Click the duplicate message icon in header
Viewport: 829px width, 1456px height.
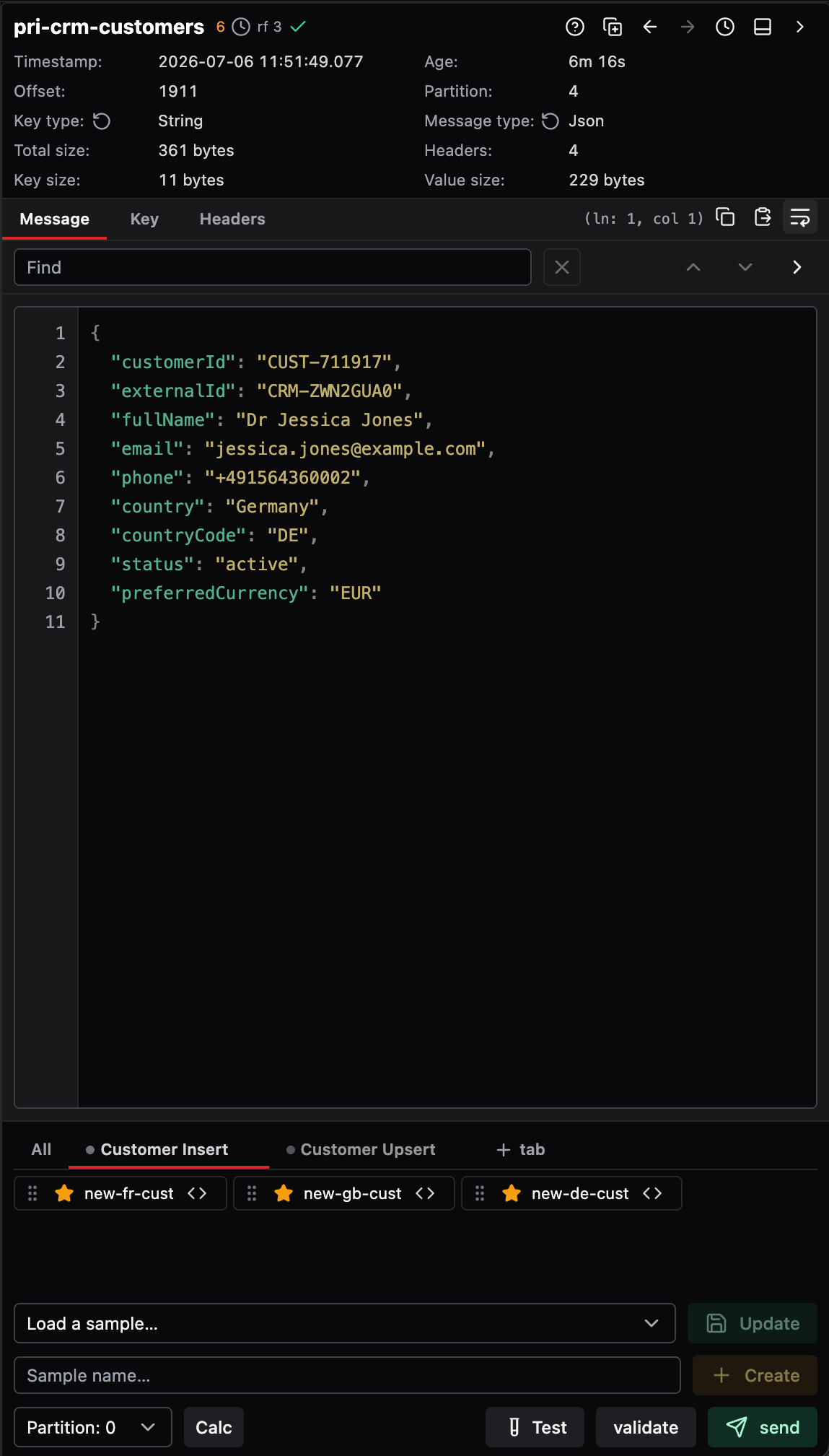pyautogui.click(x=613, y=27)
